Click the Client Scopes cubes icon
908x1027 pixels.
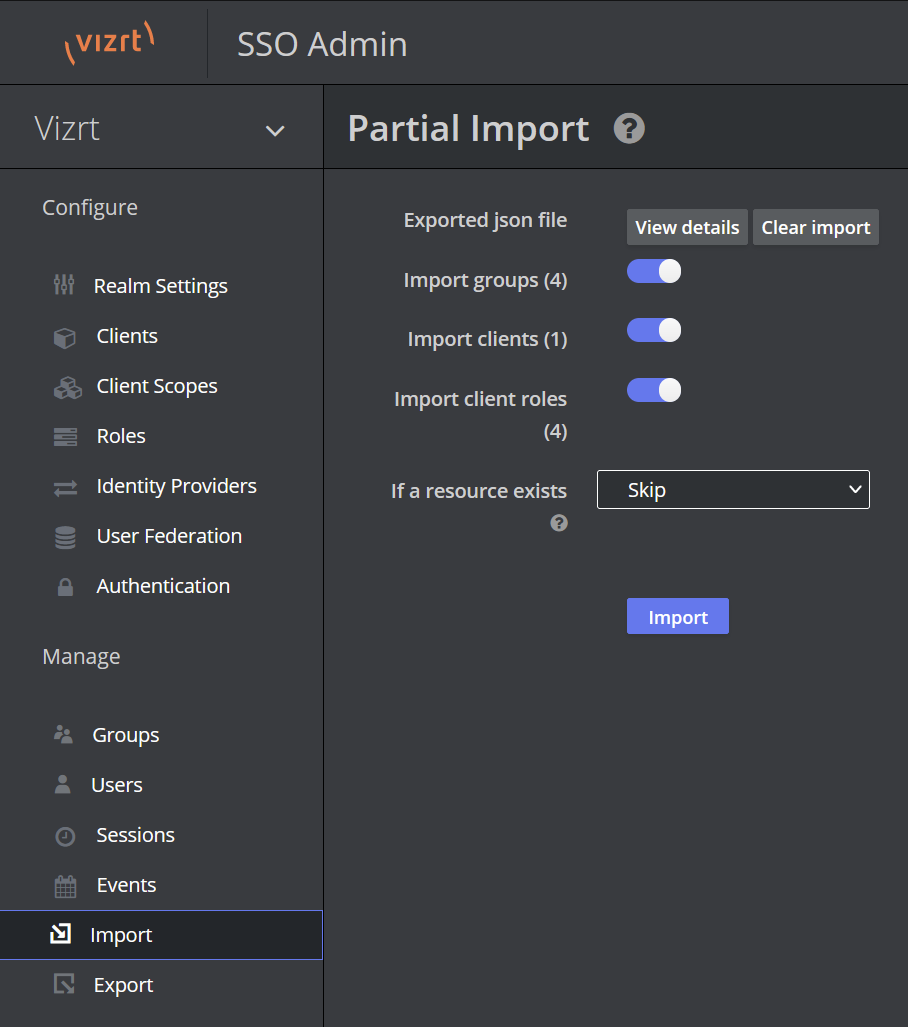66,387
